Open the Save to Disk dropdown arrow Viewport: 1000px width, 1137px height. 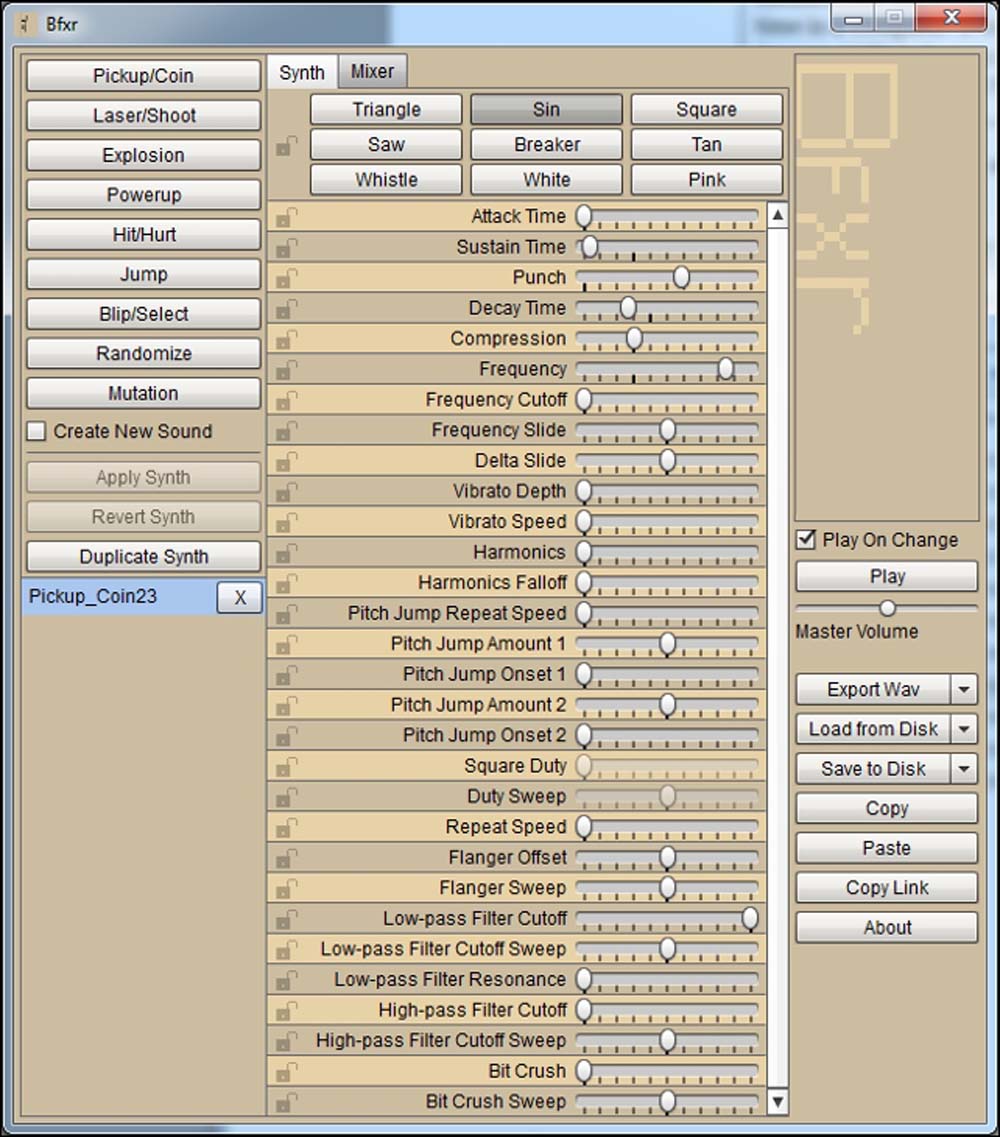point(964,769)
